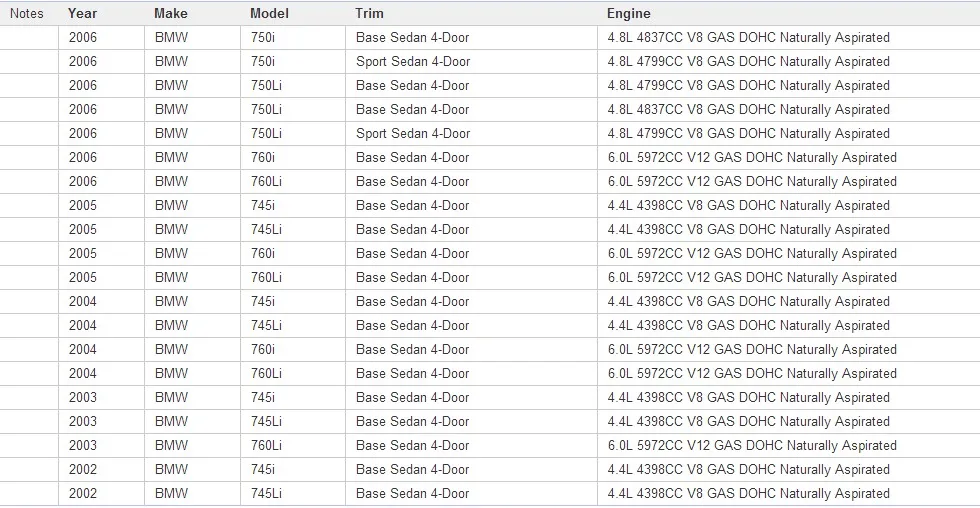This screenshot has height=508, width=980.
Task: Select the 2006 750Li Sport Sedan trim cell
Action: [x=471, y=134]
